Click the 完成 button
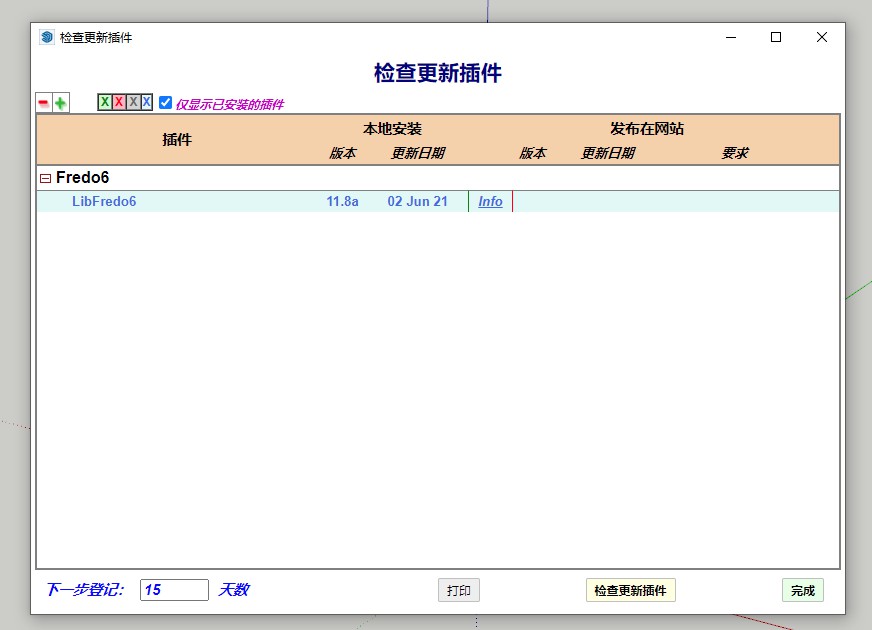 click(802, 590)
